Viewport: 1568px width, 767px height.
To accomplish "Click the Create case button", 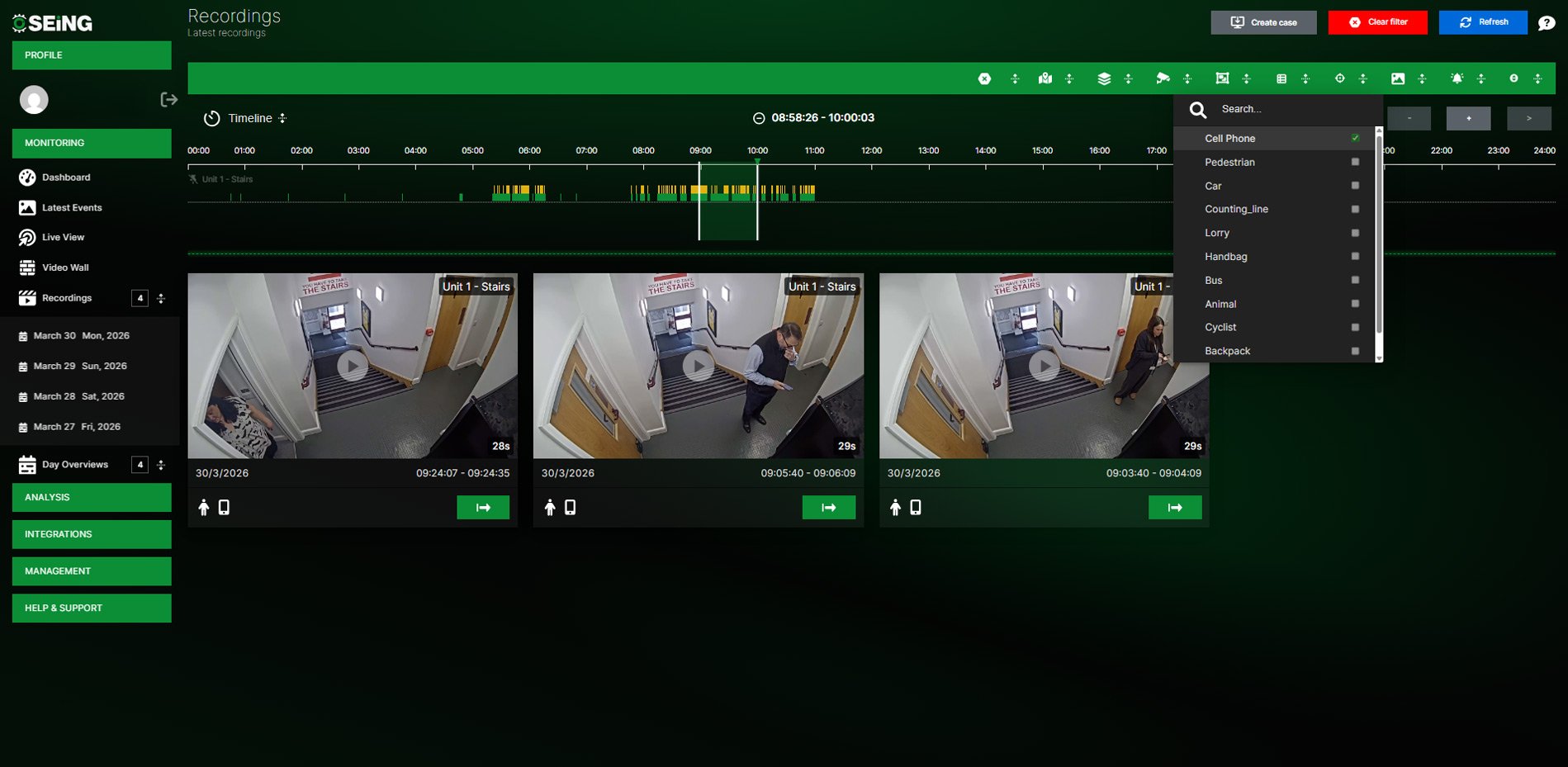I will click(1263, 22).
